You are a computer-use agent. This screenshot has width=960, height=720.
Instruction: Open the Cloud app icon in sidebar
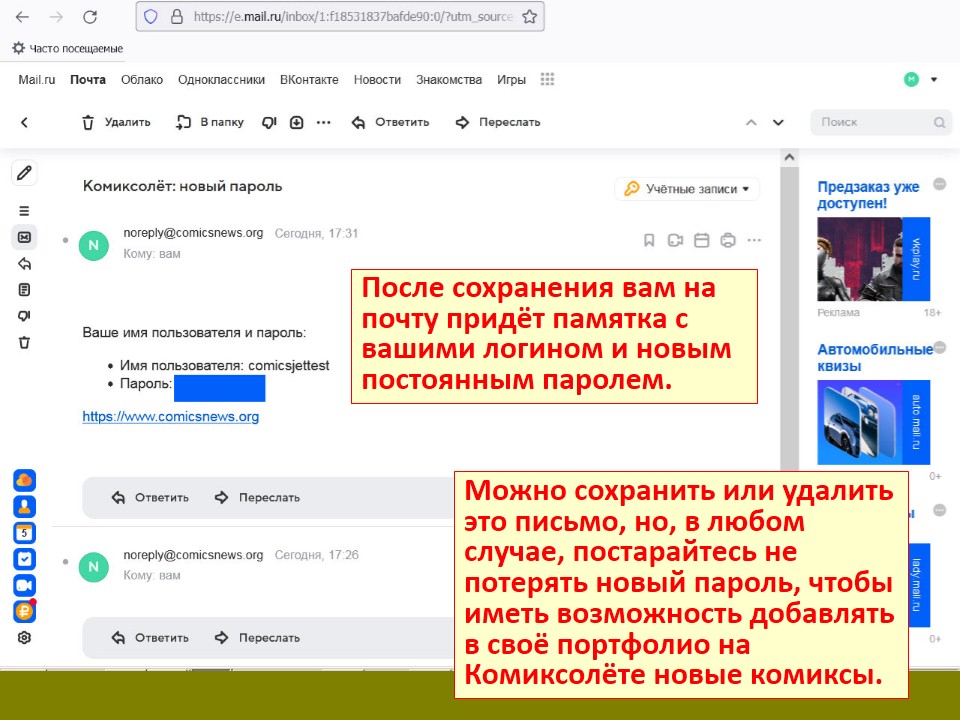click(x=24, y=480)
